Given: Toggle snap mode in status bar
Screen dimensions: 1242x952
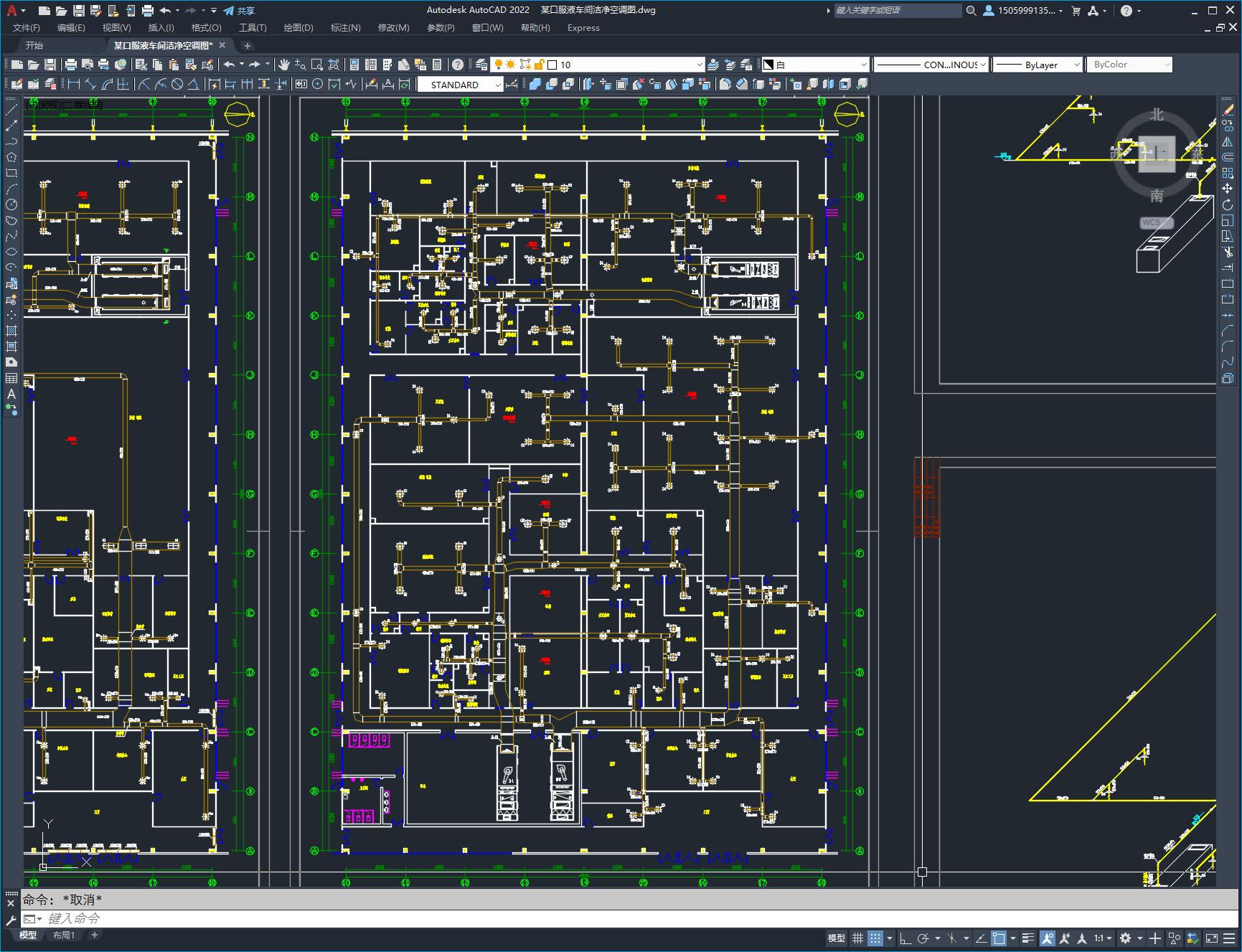Looking at the screenshot, I should coord(875,938).
